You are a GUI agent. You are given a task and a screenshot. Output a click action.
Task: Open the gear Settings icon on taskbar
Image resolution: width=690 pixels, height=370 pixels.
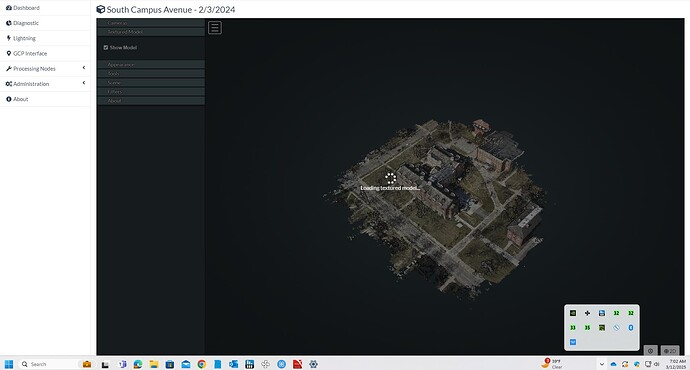313,364
